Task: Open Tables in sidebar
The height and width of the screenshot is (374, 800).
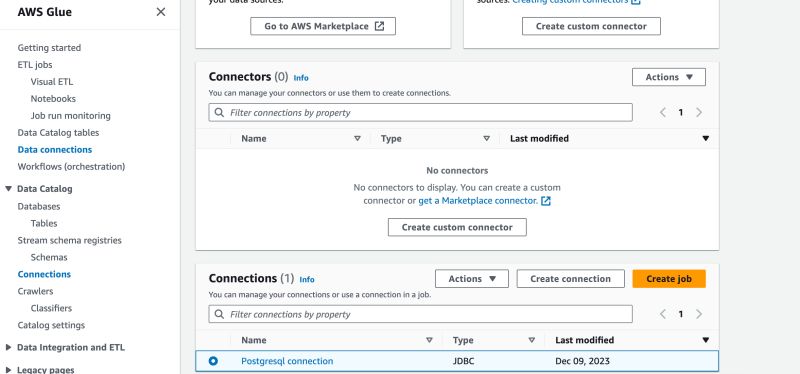Action: [44, 223]
